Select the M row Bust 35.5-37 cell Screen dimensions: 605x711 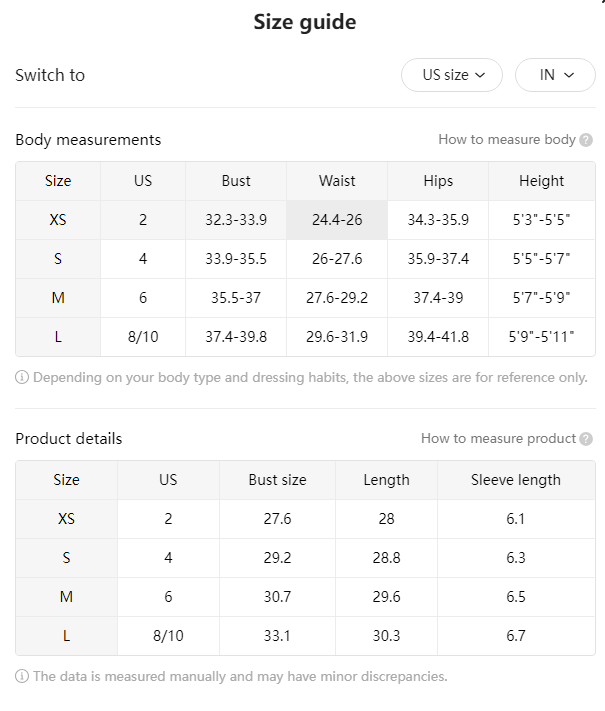[236, 298]
